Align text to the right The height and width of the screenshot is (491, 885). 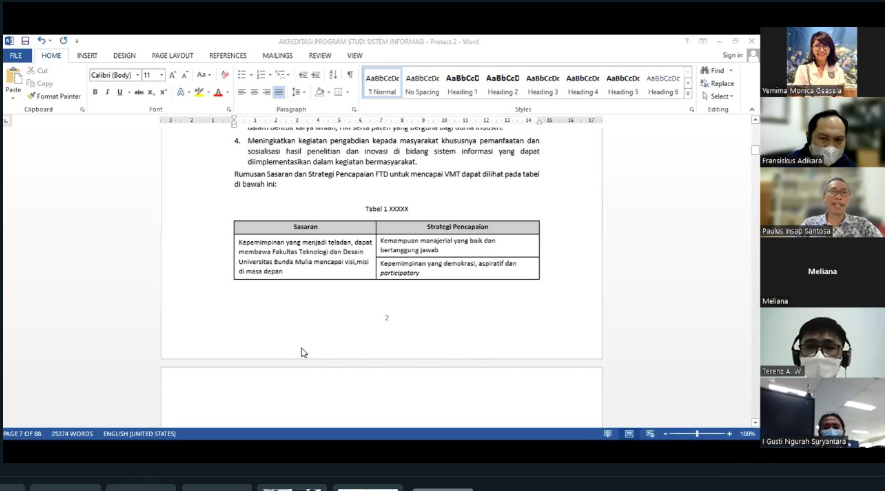(x=266, y=92)
